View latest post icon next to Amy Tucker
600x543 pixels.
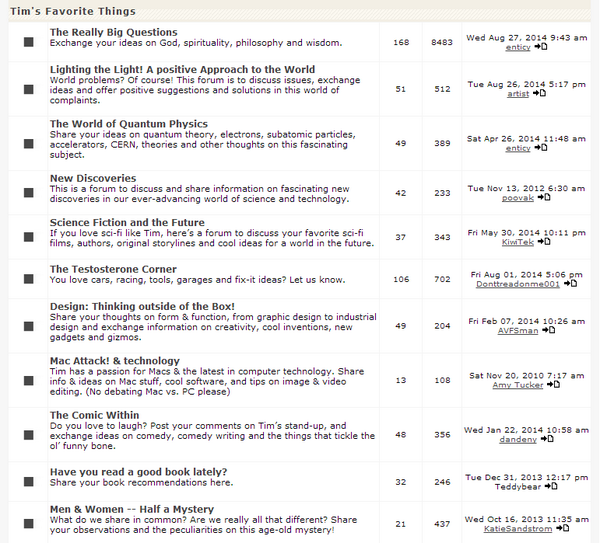click(553, 384)
